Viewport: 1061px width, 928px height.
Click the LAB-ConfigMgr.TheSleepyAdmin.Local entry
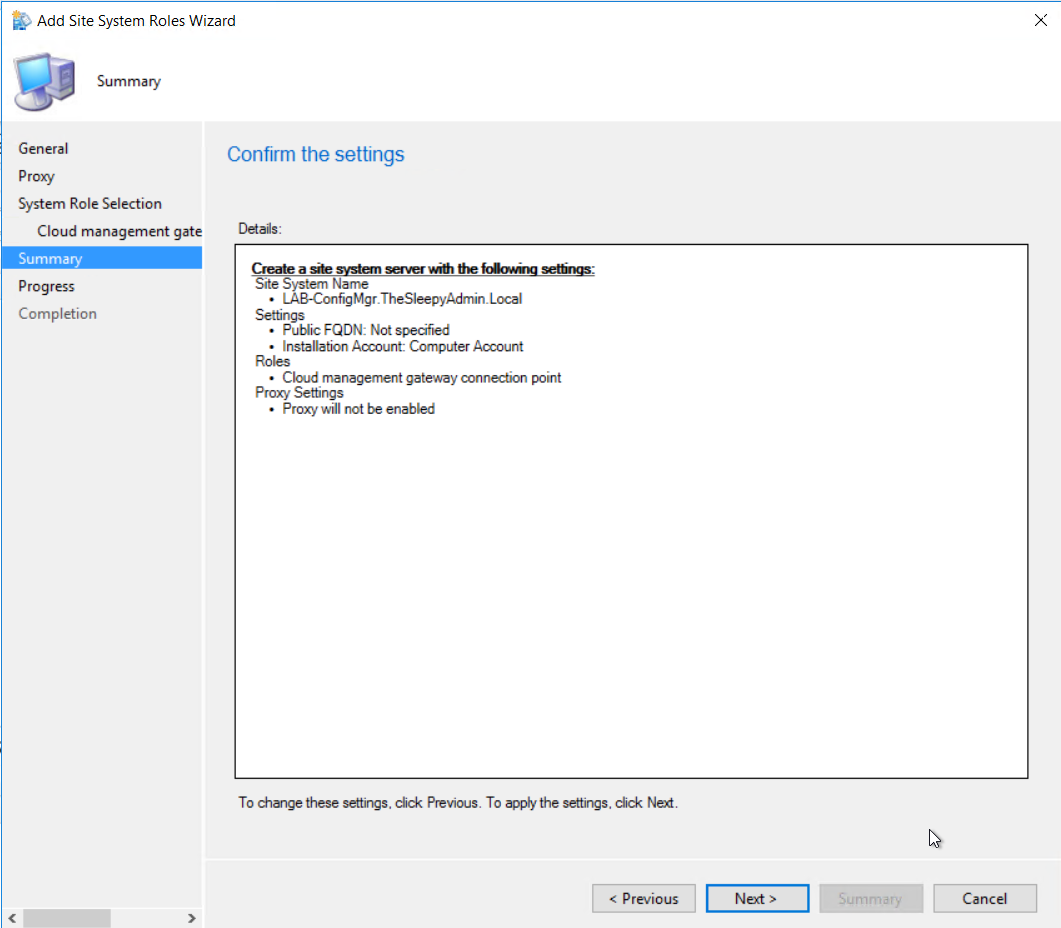(402, 298)
